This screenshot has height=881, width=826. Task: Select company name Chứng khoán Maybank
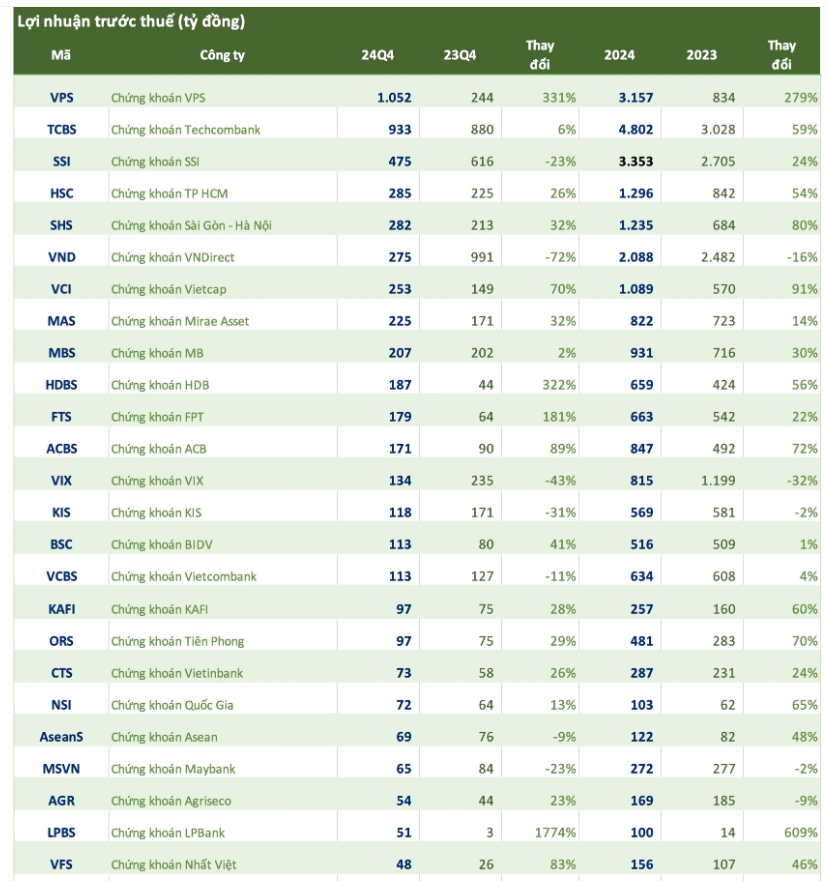[173, 769]
